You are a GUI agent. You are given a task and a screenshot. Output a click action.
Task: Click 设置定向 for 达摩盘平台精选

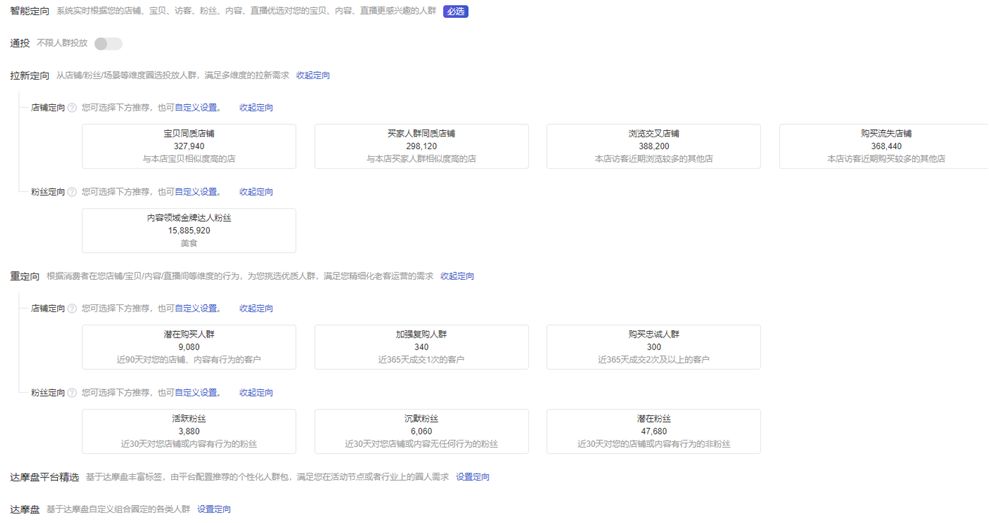coord(472,477)
